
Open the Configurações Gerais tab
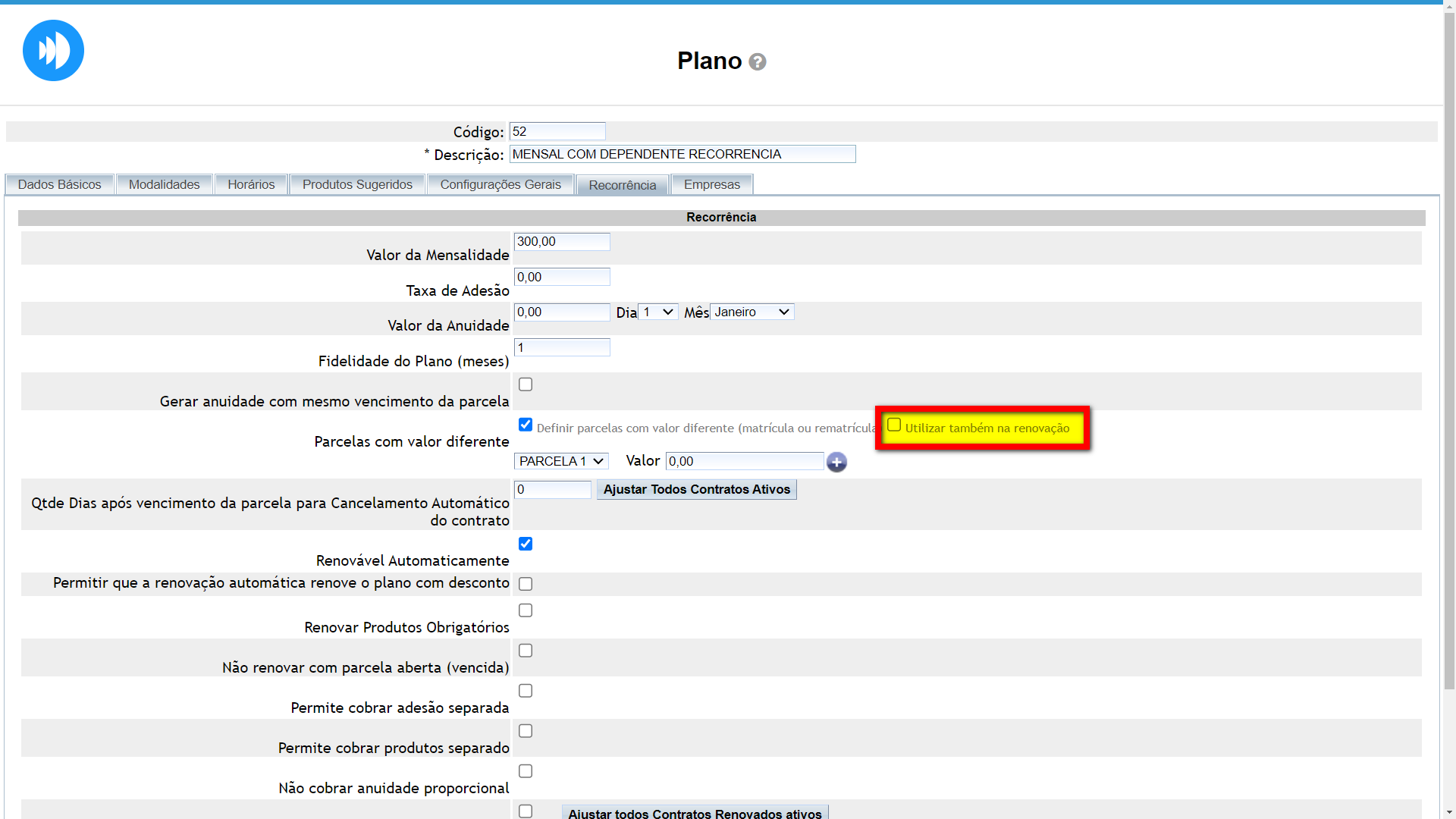click(500, 184)
